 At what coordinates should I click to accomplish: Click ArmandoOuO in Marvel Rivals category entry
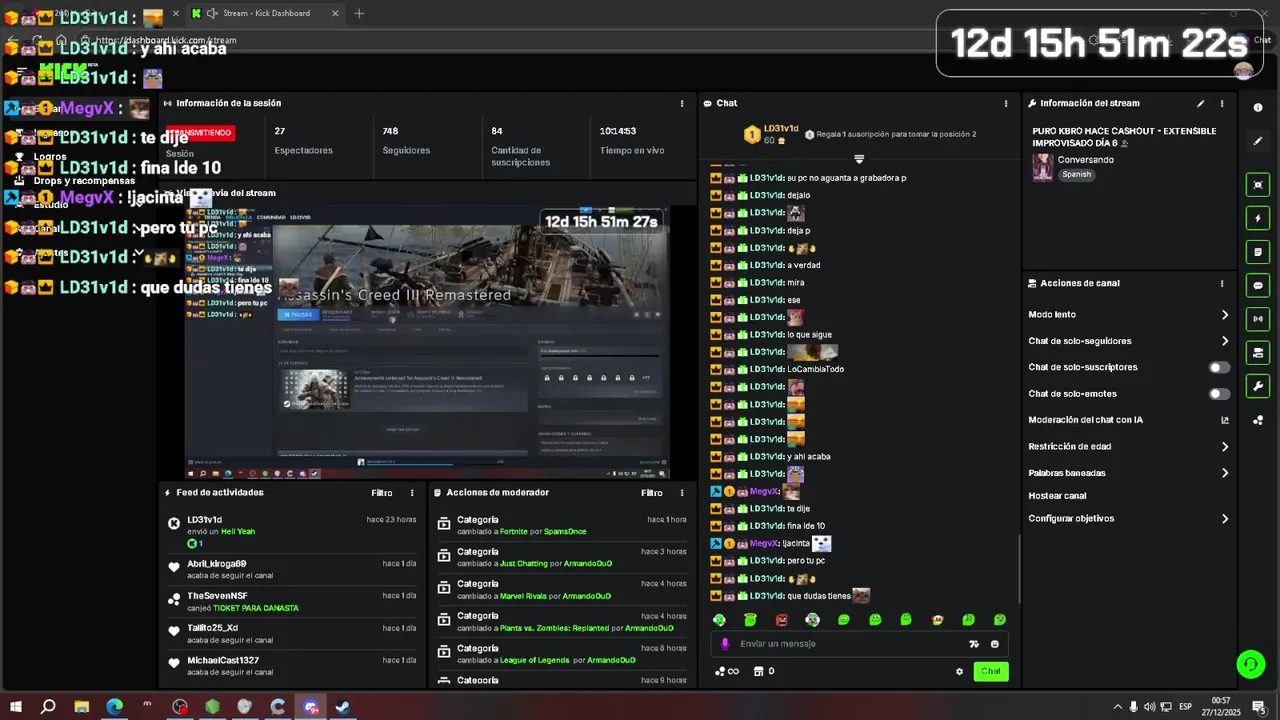(x=586, y=596)
